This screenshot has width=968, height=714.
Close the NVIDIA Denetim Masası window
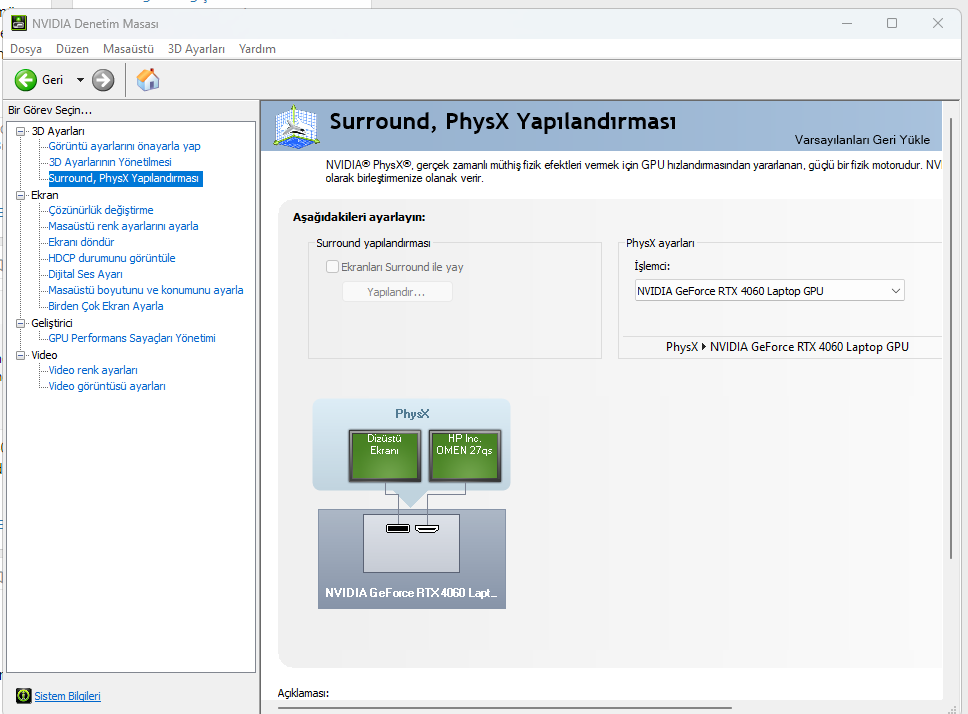[x=938, y=23]
